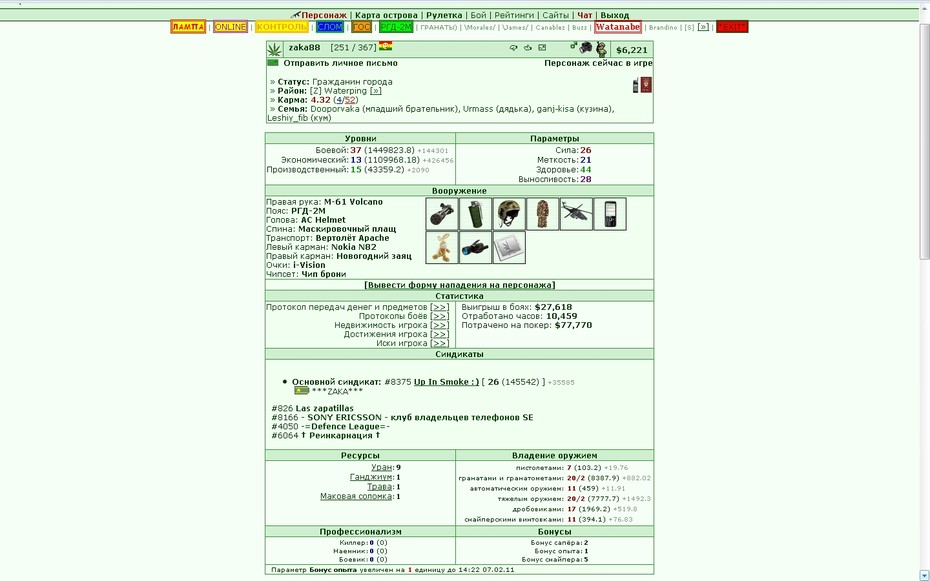Open Иски игрока [>>] link
Screen dimensions: 930x581
coord(439,343)
